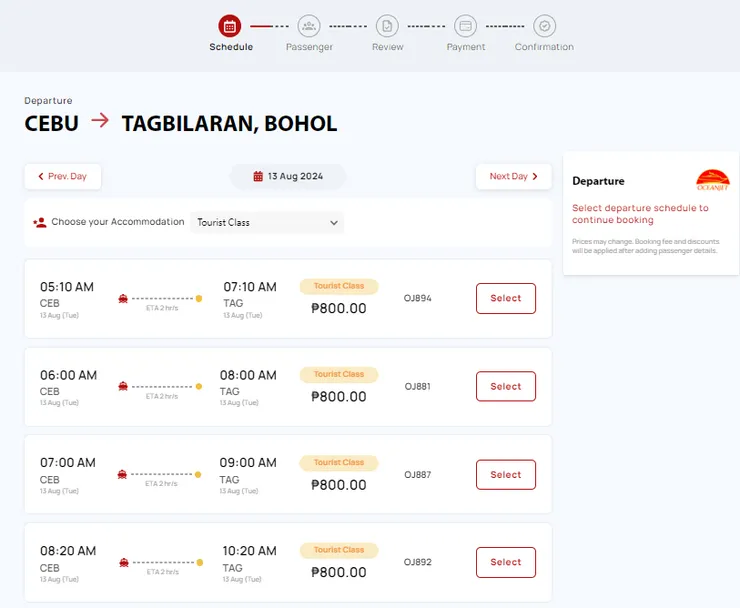Click the ferry icon on the 05:10 AM trip
The height and width of the screenshot is (608, 740).
coord(123,298)
